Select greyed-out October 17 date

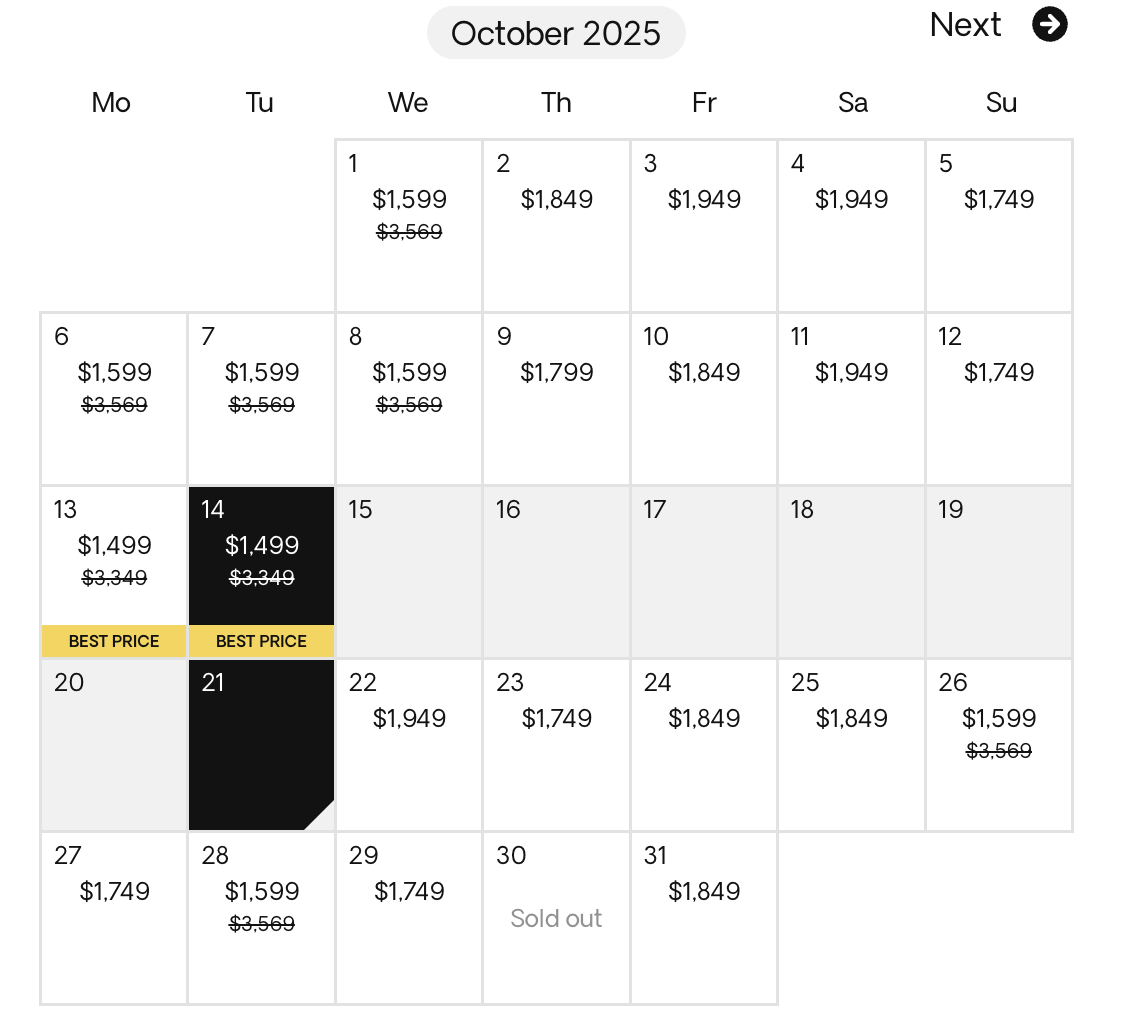[704, 572]
